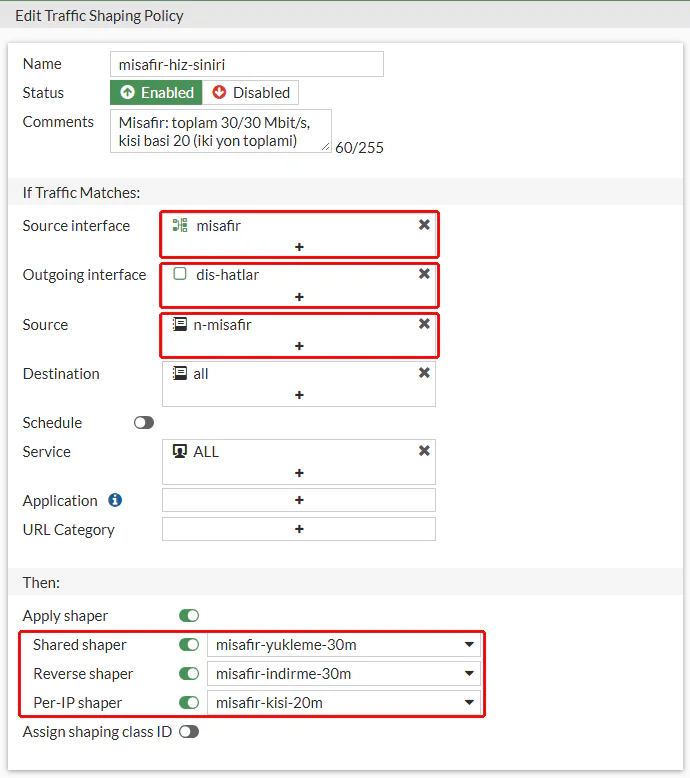Click the Comments text area
Viewport: 690px width, 778px height.
tap(221, 131)
